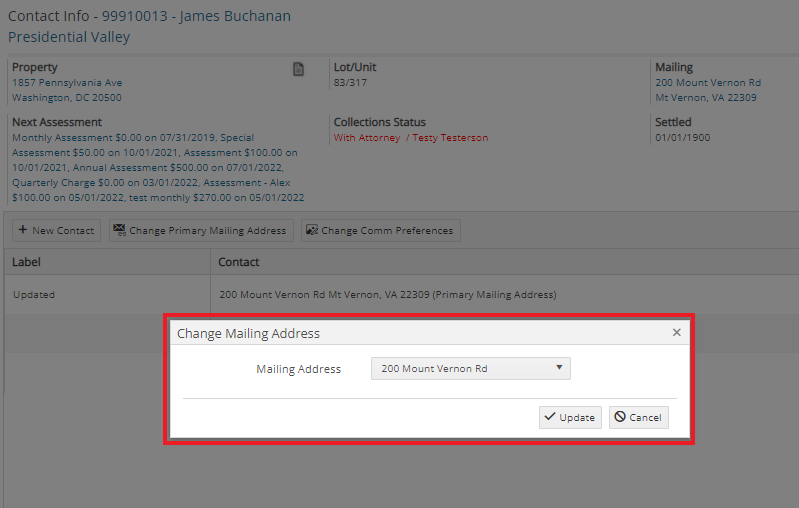Cancel the mailing address change
799x508 pixels.
tap(638, 417)
